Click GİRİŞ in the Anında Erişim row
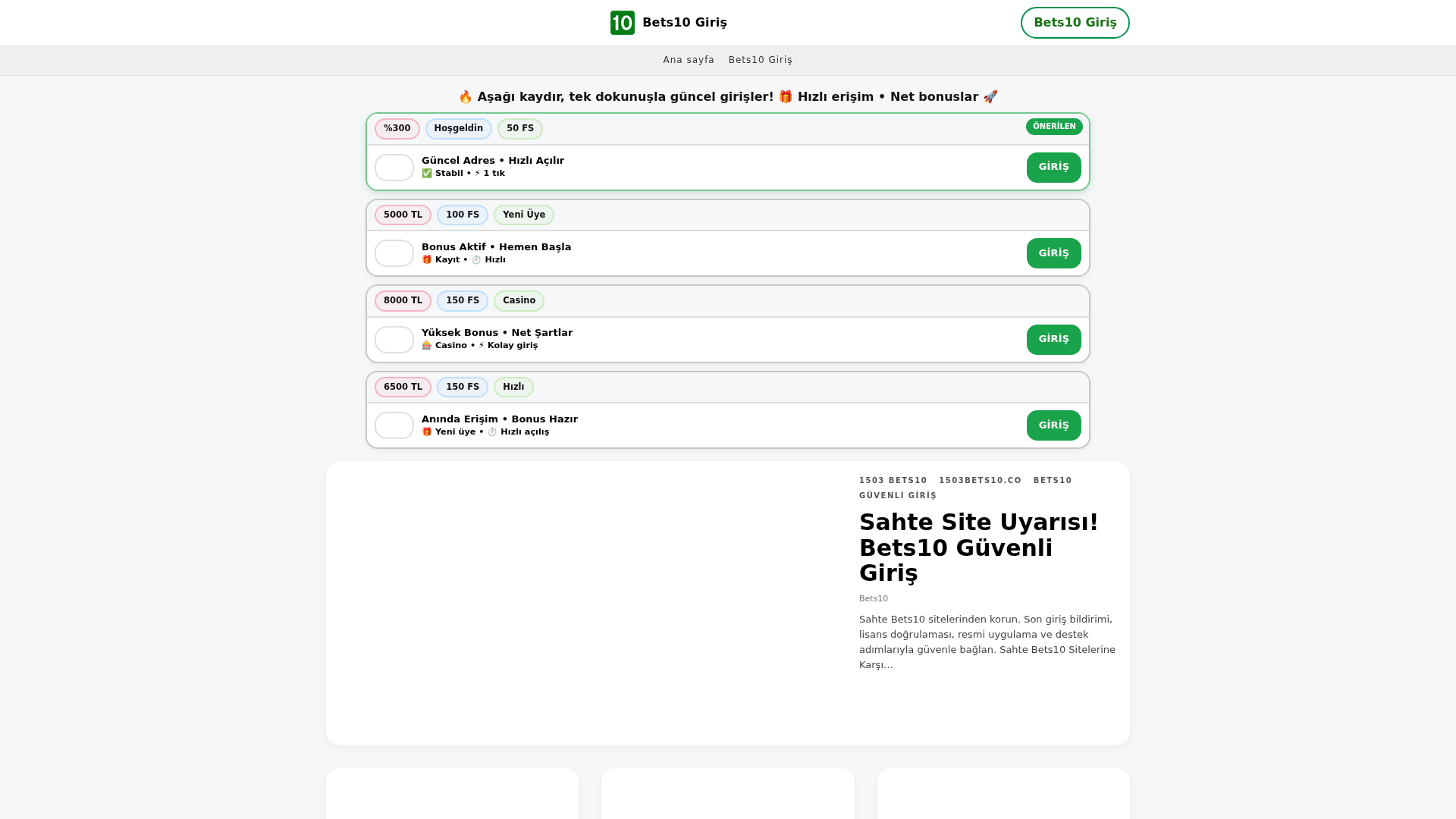Viewport: 1456px width, 819px height. 1053,425
